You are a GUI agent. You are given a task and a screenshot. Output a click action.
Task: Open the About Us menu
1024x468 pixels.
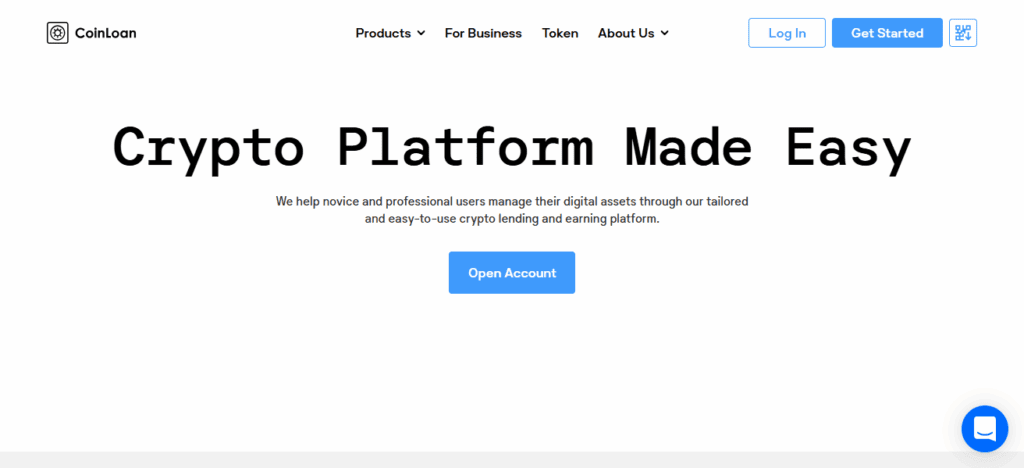626,33
